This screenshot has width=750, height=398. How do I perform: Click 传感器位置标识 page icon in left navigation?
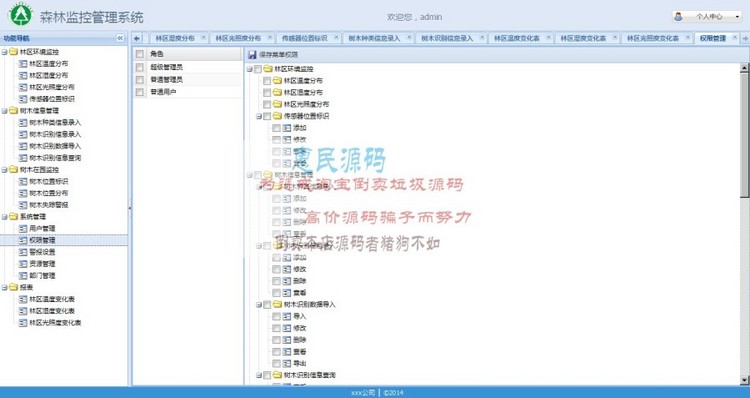[x=22, y=99]
